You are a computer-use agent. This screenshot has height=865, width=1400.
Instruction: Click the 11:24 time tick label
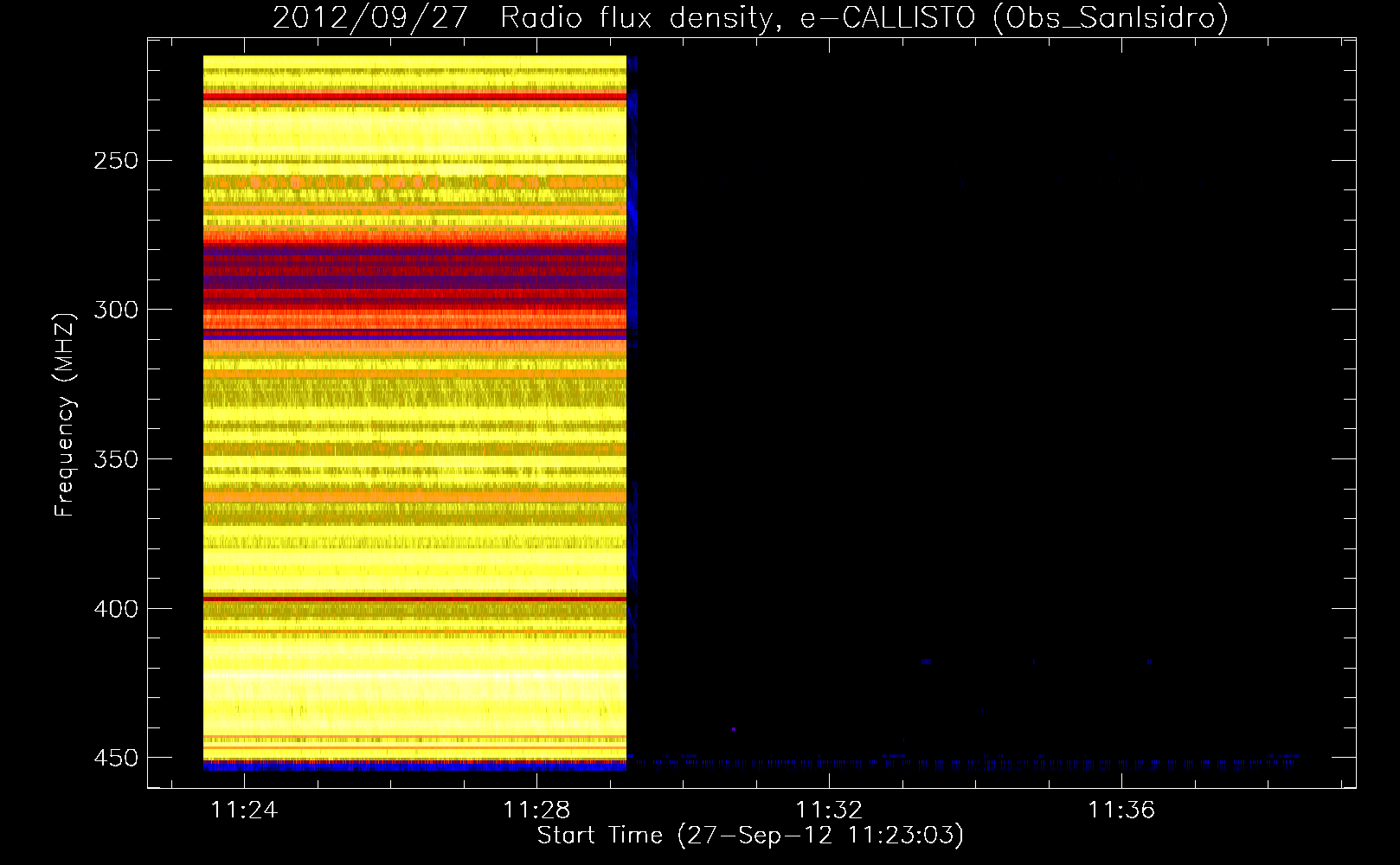pyautogui.click(x=245, y=810)
